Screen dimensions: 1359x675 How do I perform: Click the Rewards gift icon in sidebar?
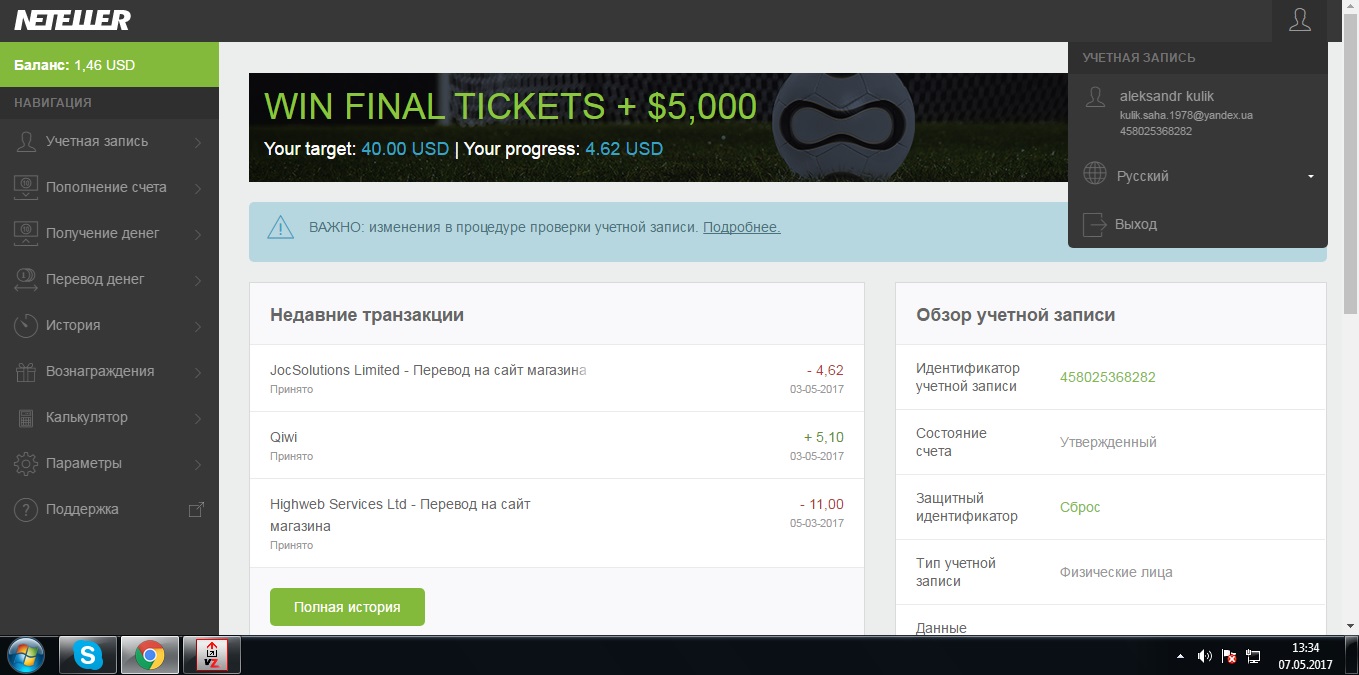(x=27, y=371)
